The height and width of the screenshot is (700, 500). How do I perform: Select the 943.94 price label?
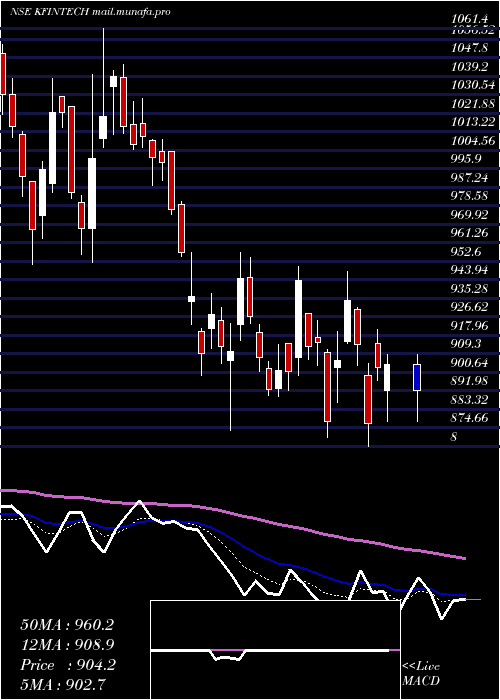[470, 270]
